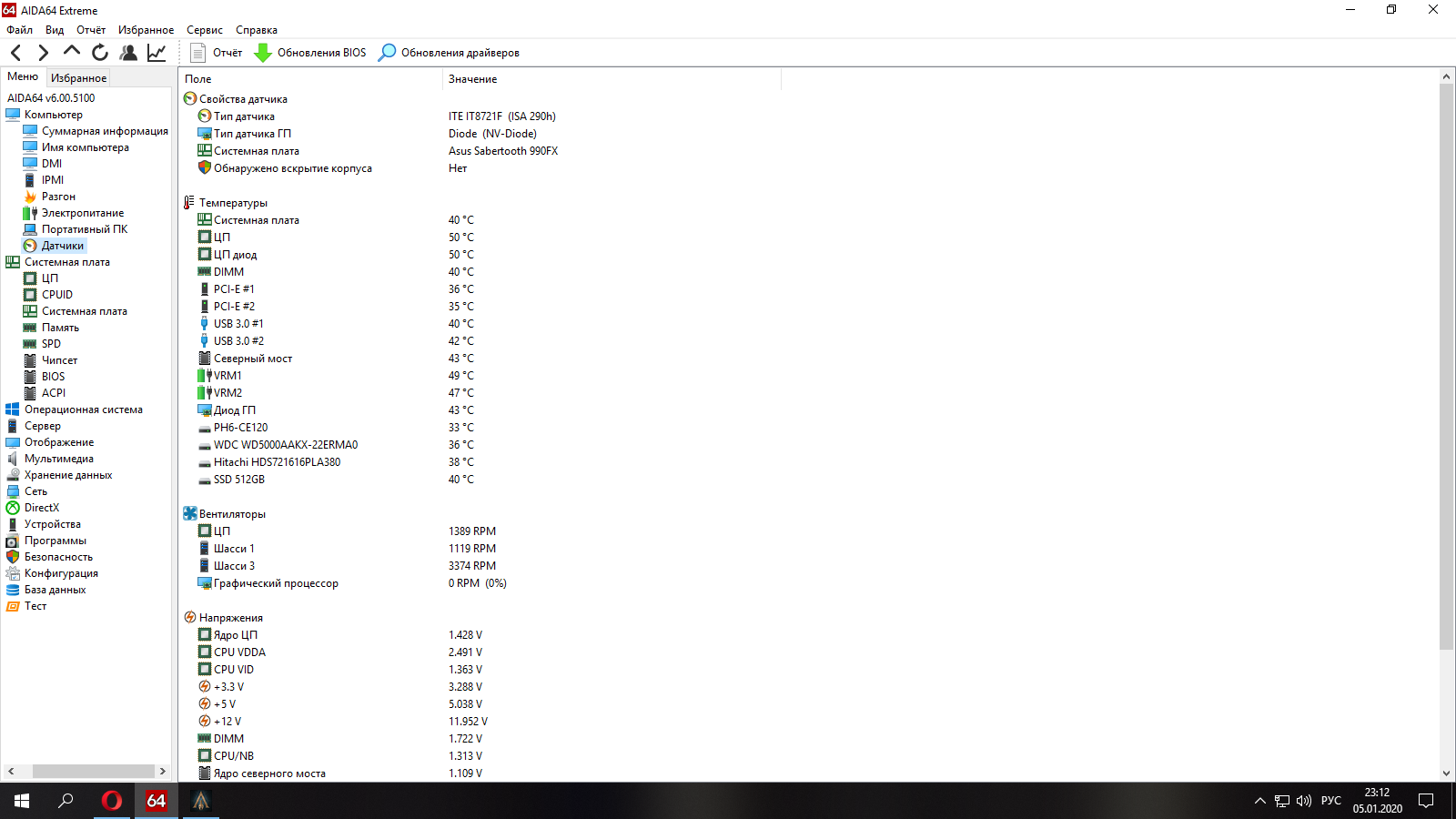
Task: Go up one level with the up arrow icon
Action: pyautogui.click(x=72, y=52)
